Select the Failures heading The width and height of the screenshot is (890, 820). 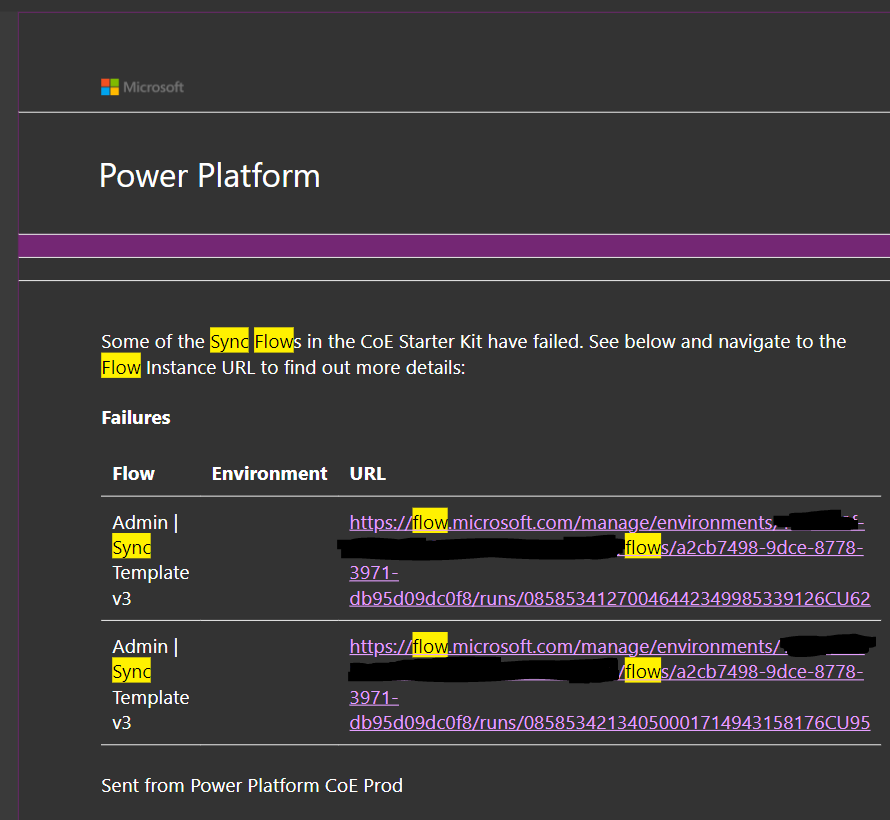[135, 417]
